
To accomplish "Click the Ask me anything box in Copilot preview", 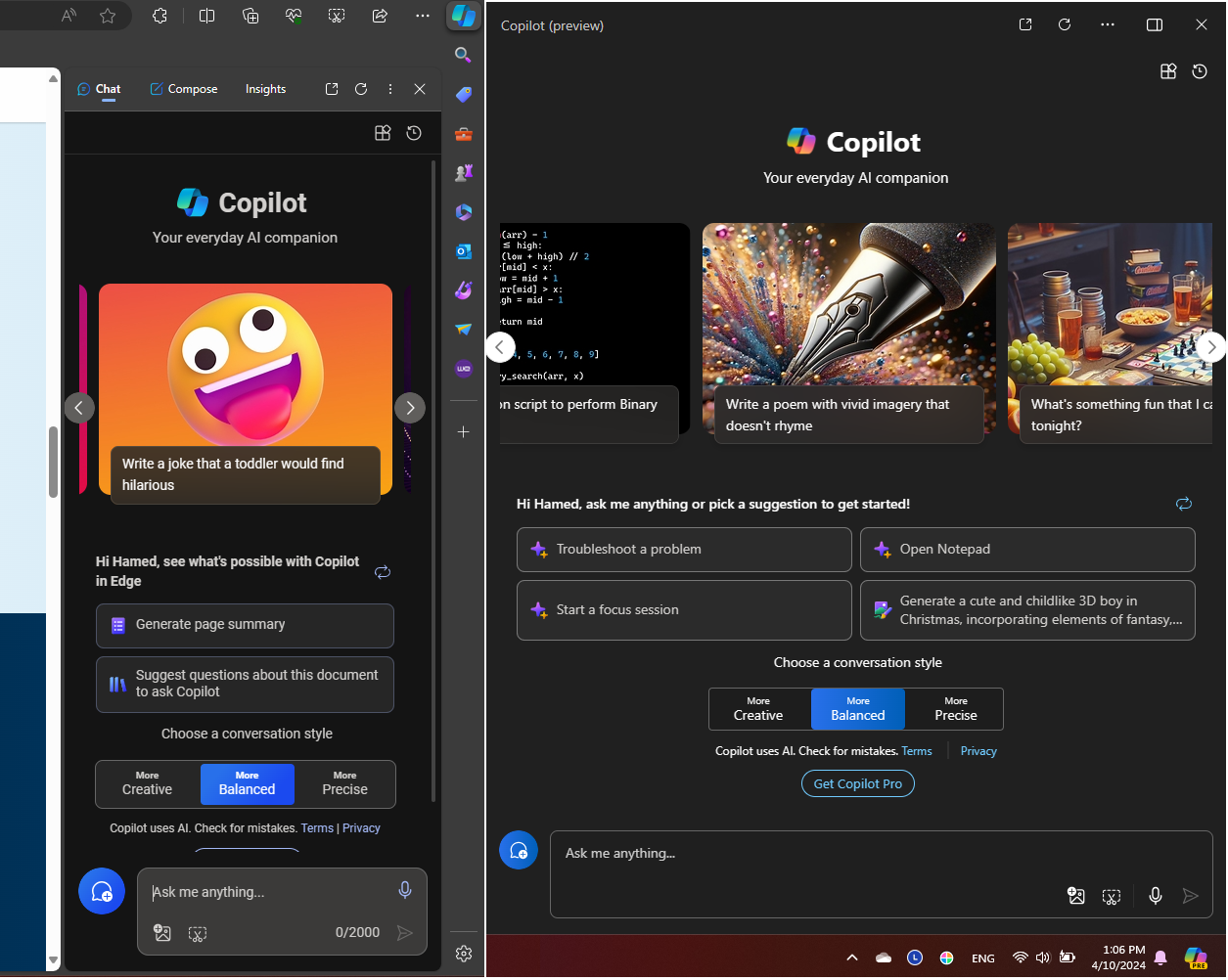I will [881, 873].
